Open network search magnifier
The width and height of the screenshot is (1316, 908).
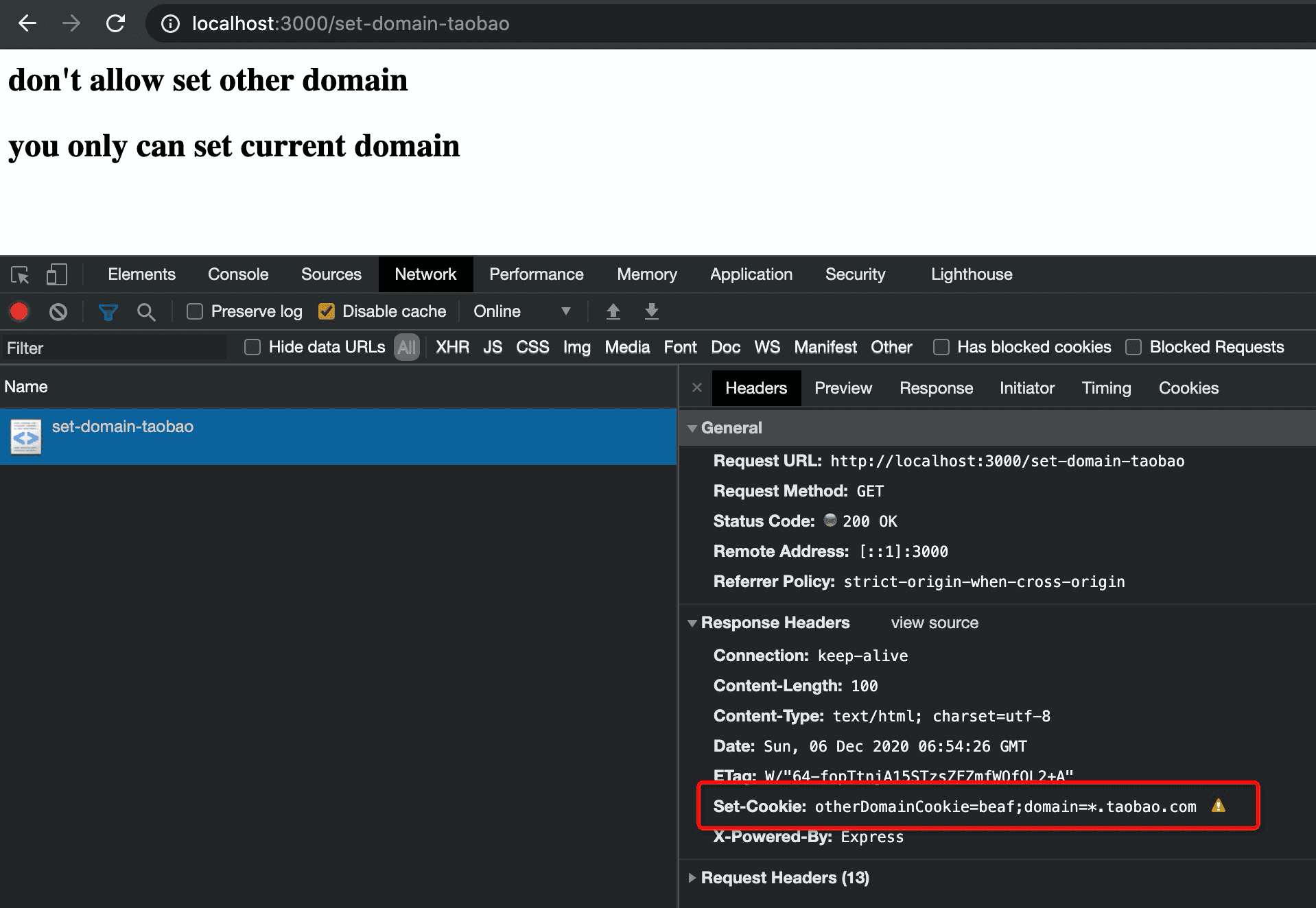[x=145, y=312]
